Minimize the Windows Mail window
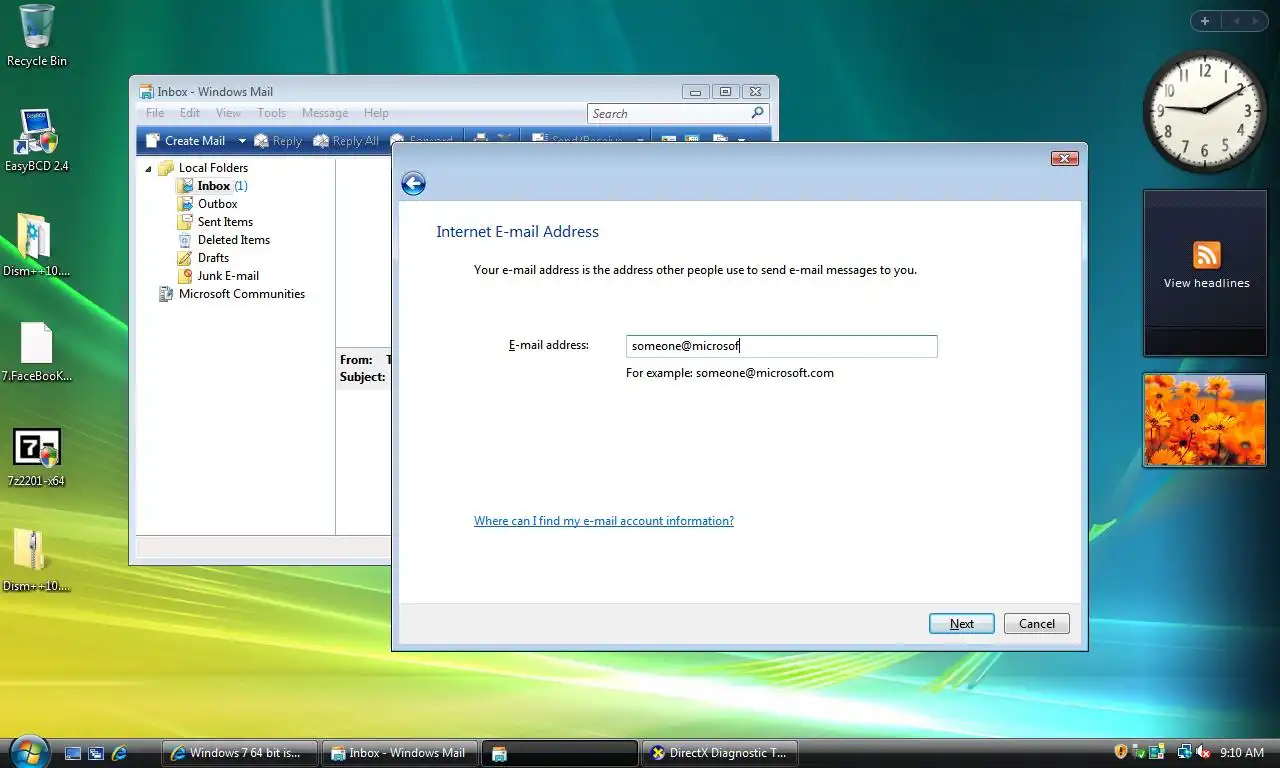 pyautogui.click(x=696, y=91)
